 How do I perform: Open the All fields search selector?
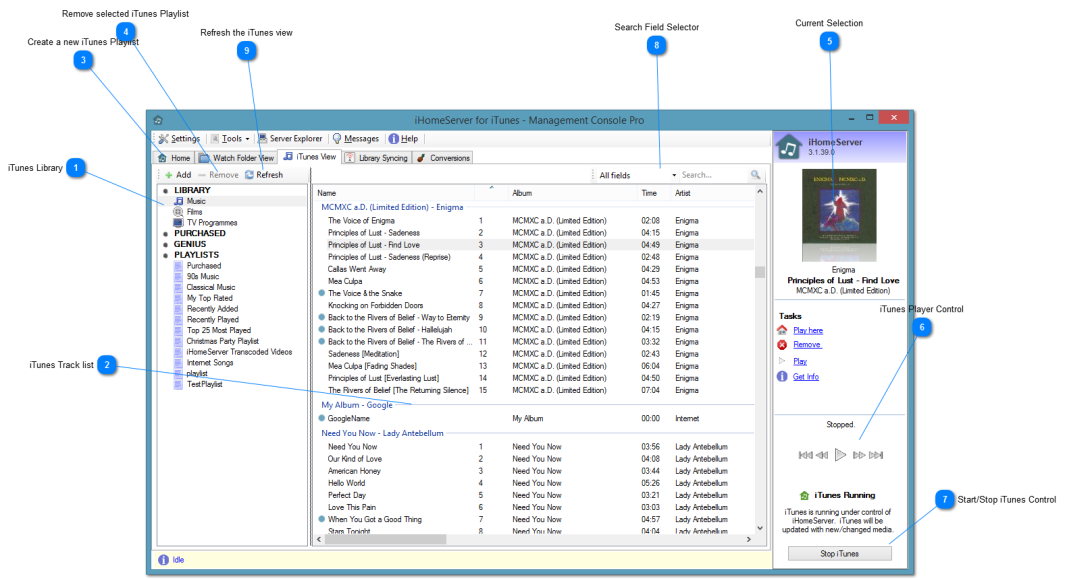click(x=637, y=175)
